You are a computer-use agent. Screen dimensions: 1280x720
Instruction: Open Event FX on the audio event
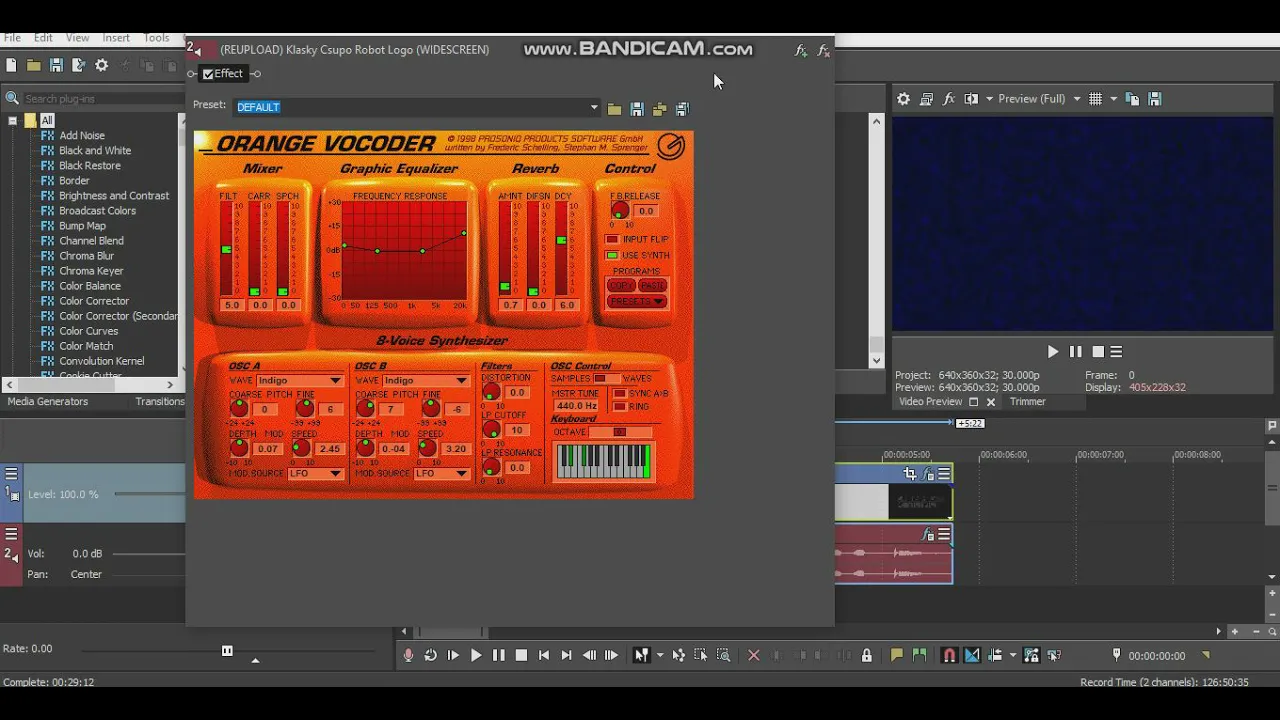(928, 535)
